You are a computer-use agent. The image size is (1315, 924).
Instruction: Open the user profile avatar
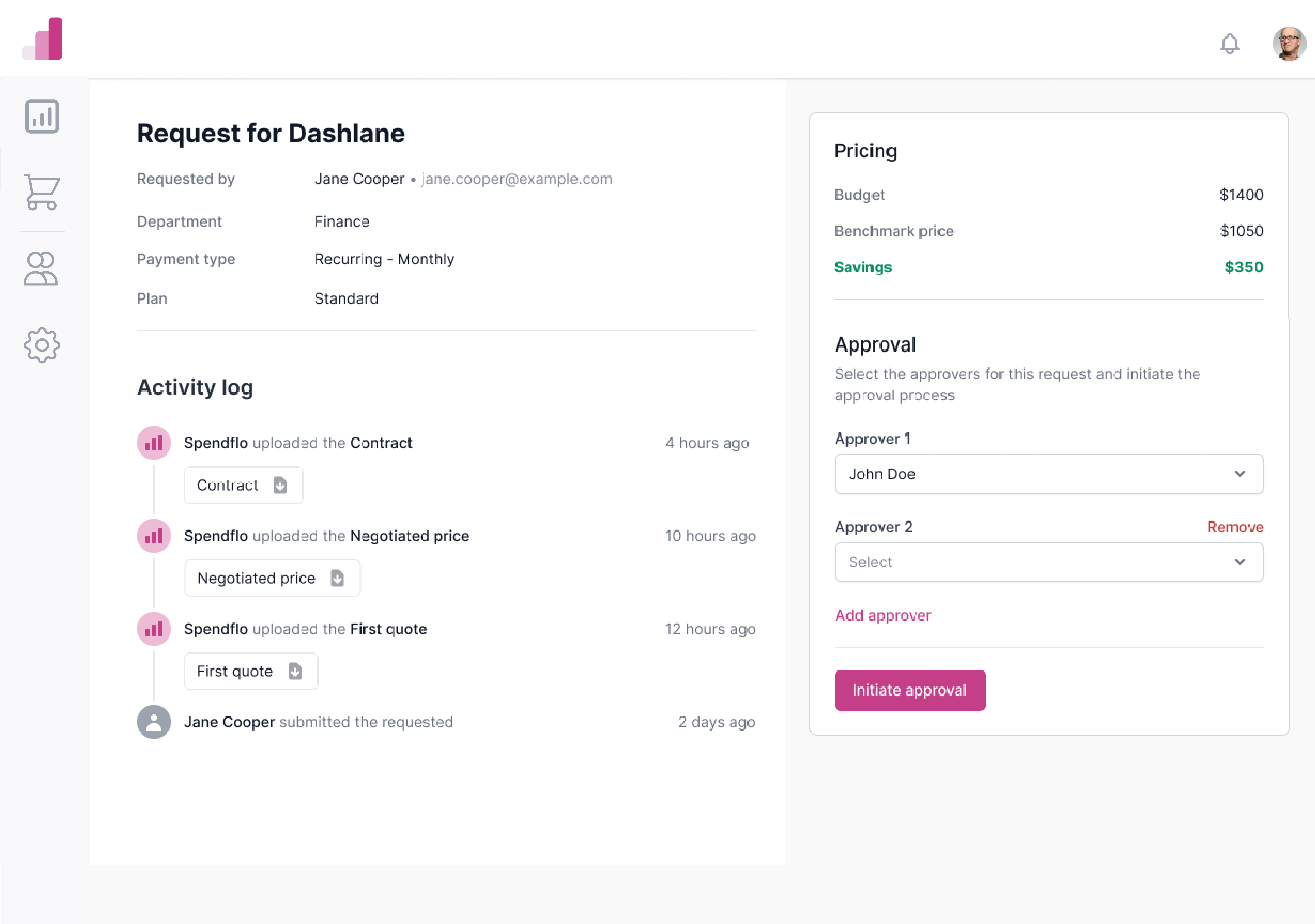(x=1289, y=44)
